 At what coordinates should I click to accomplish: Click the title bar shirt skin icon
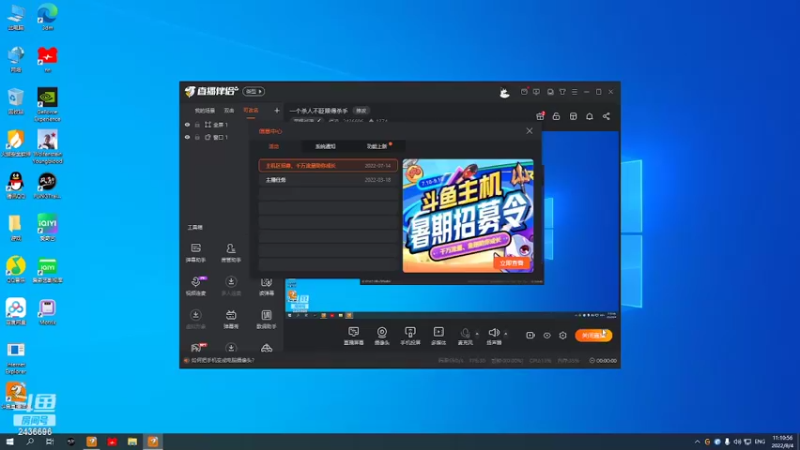coord(562,92)
